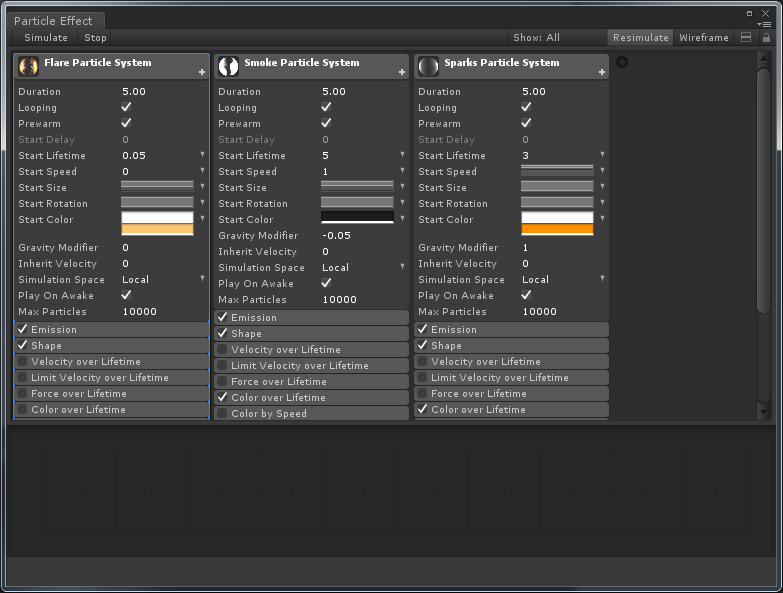This screenshot has height=593, width=783.
Task: Toggle Play On Awake for Smoke system
Action: coord(326,284)
